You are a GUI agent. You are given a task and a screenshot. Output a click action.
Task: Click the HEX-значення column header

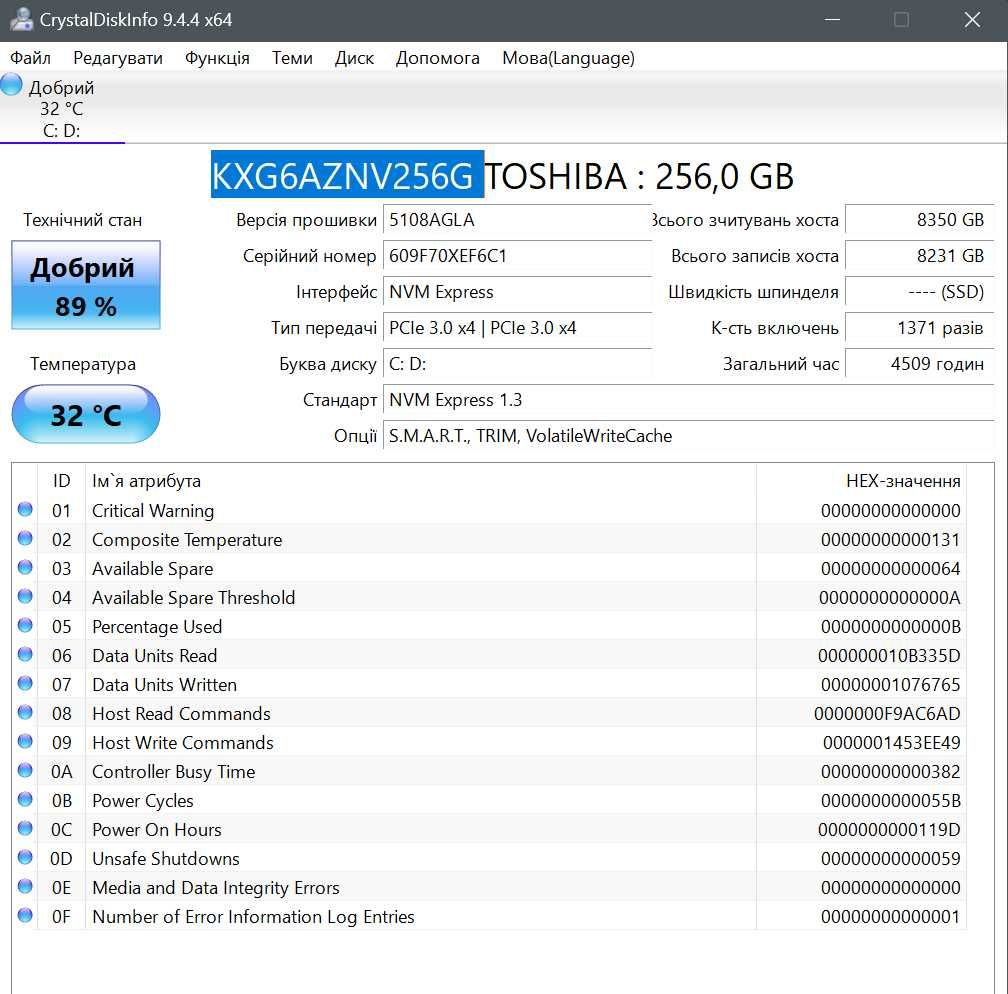[861, 481]
